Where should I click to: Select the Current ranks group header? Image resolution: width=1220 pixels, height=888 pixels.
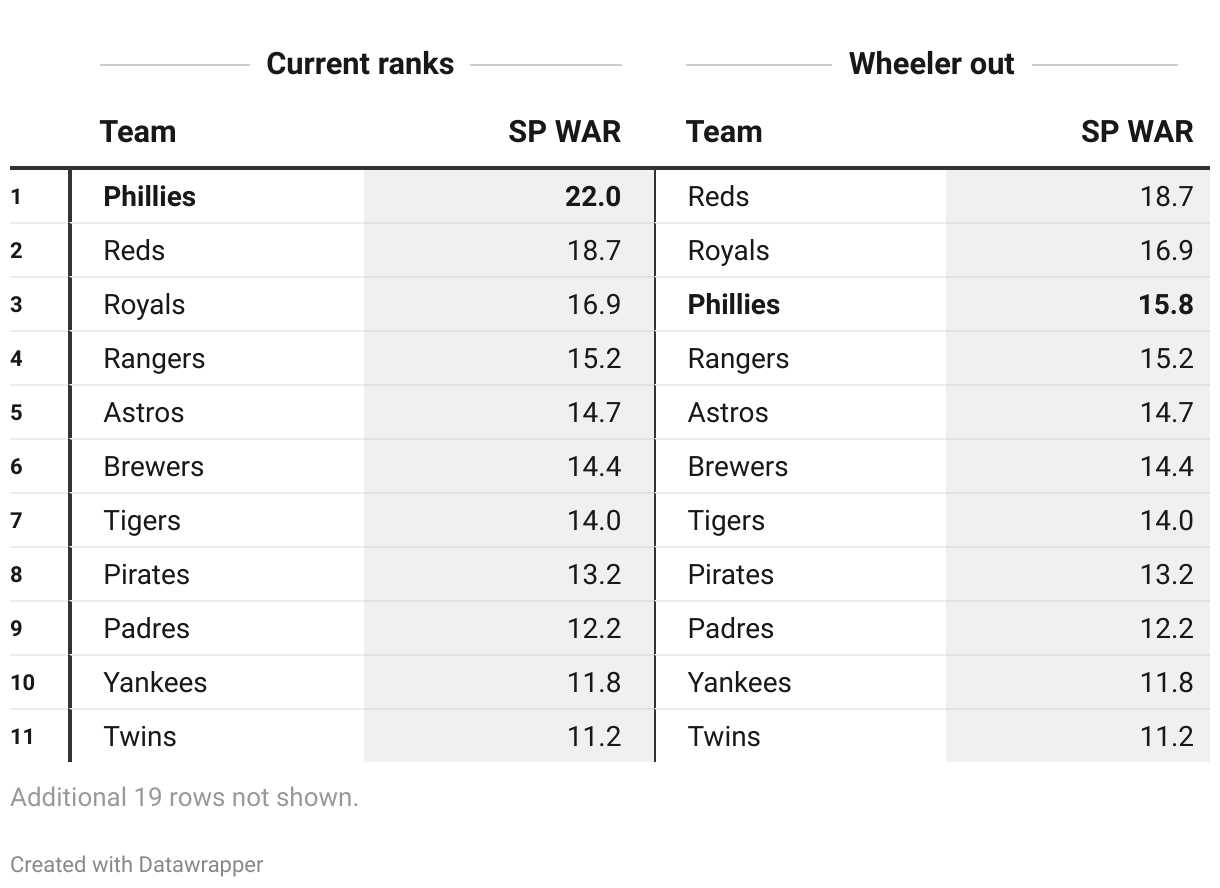coord(360,64)
